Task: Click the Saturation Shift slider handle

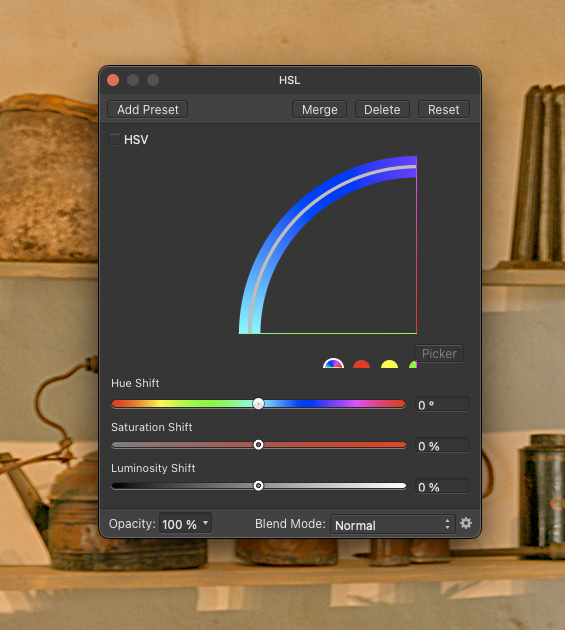Action: (258, 445)
